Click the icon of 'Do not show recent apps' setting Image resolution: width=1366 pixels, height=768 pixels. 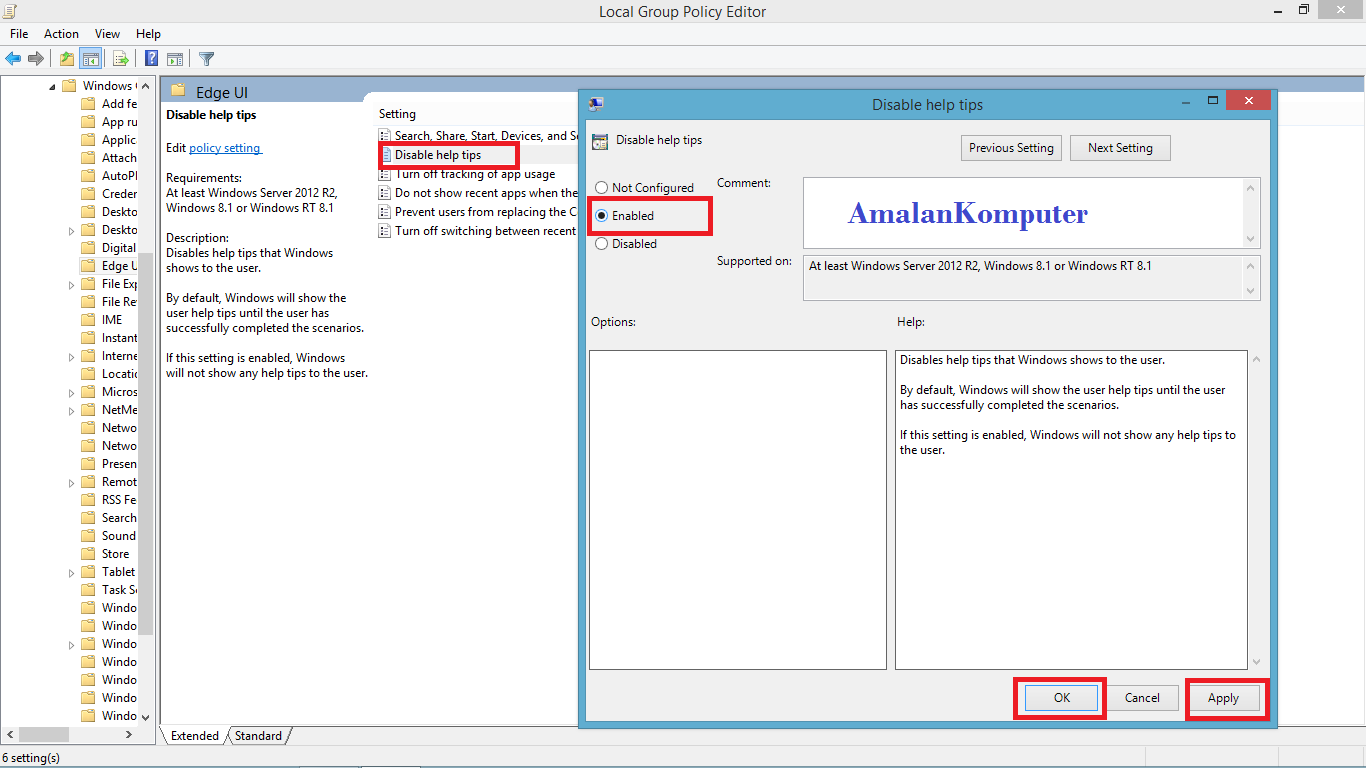pos(385,193)
